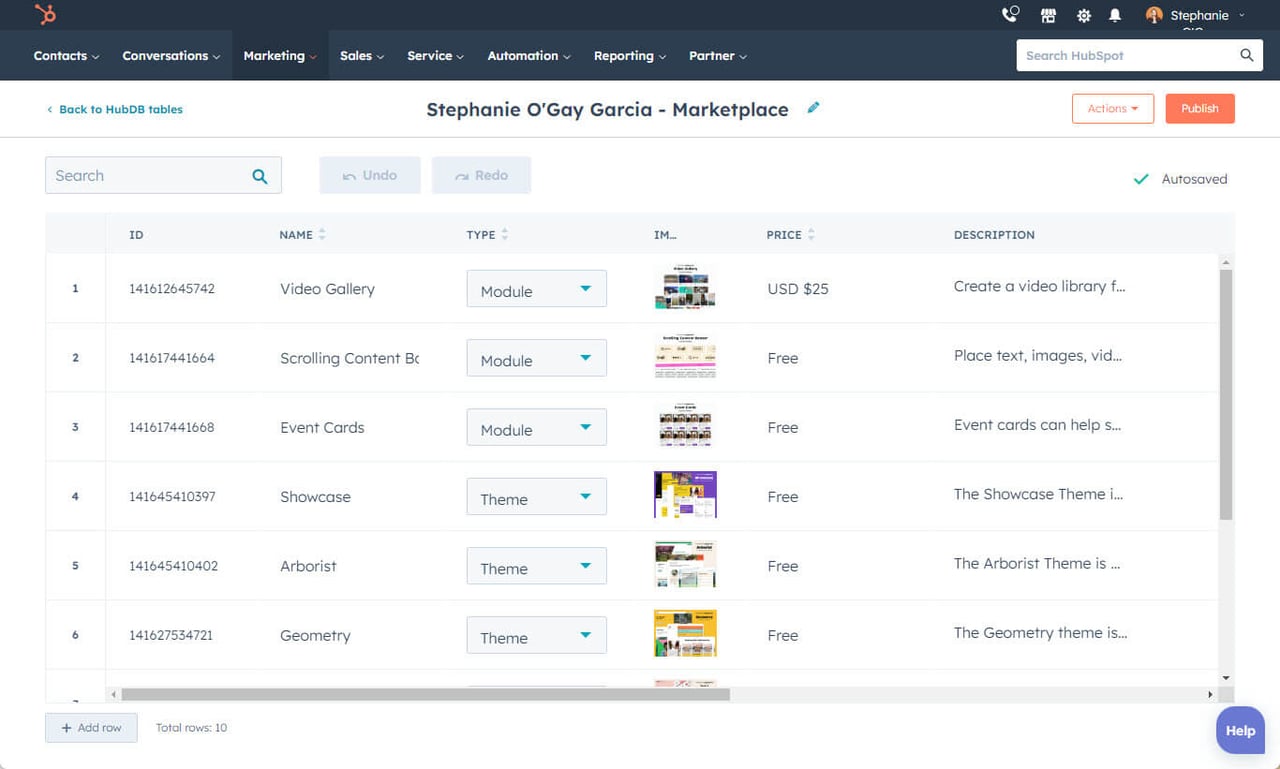Open the Marketing menu
1280x769 pixels.
[x=280, y=56]
